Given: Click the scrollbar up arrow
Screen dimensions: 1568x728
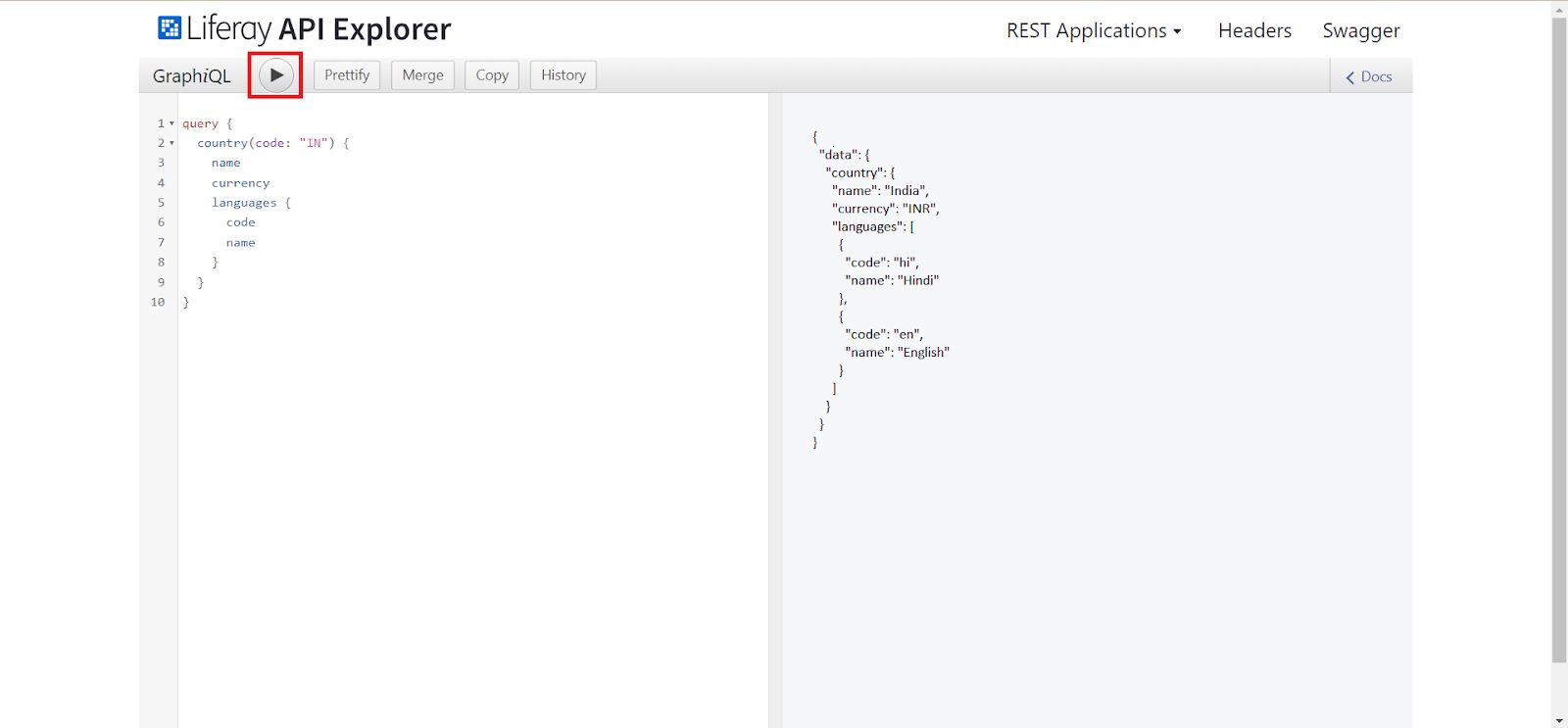Looking at the screenshot, I should [x=1559, y=9].
